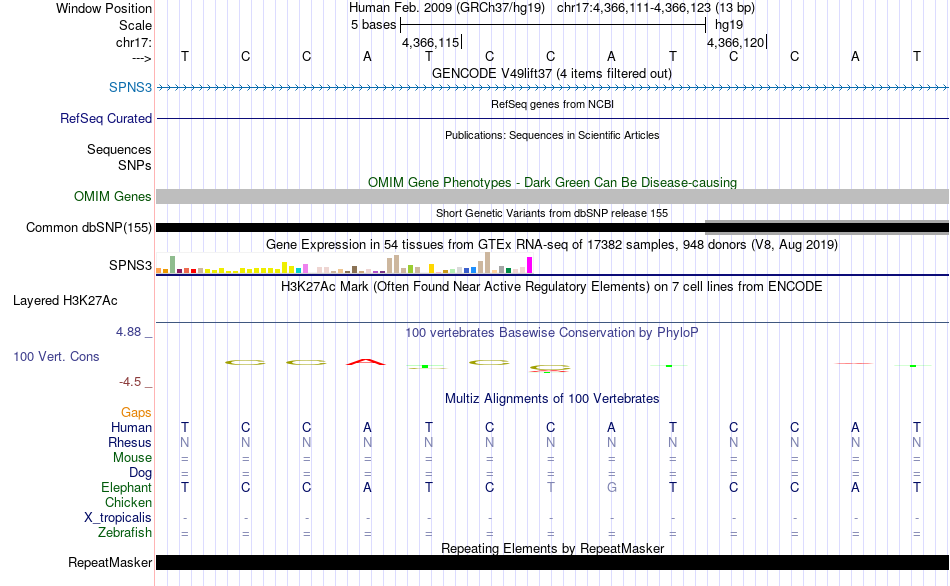Click 'Repeating Elements by RepeatMasker' title
Image resolution: width=950 pixels, height=586 pixels.
pos(552,548)
